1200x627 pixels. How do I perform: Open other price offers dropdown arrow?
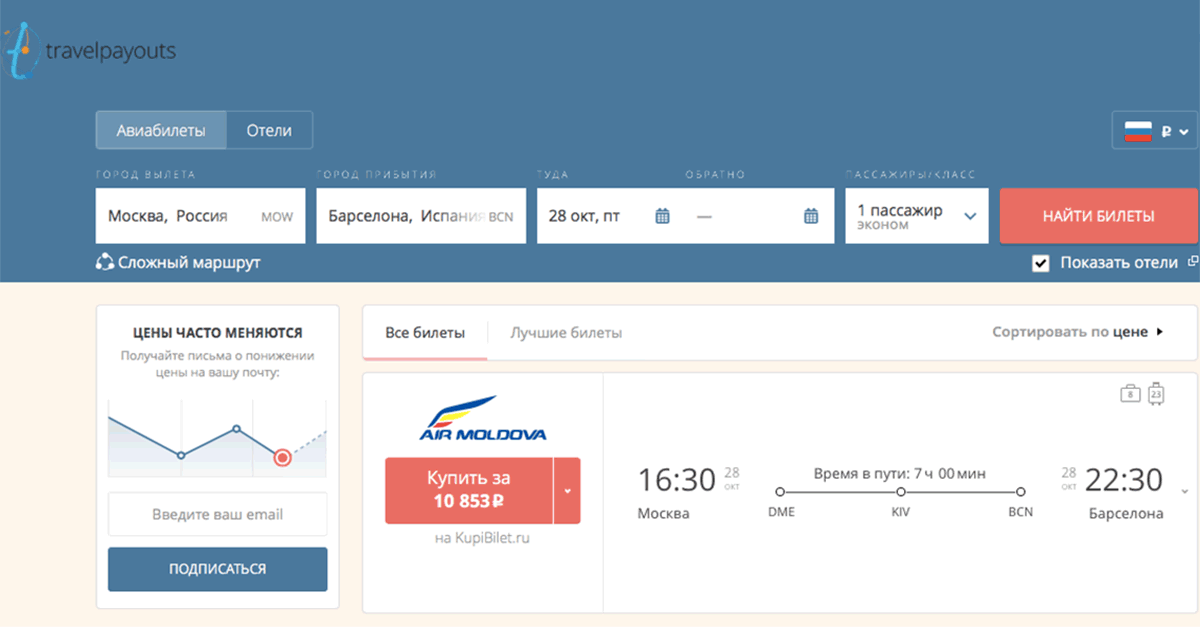coord(567,491)
